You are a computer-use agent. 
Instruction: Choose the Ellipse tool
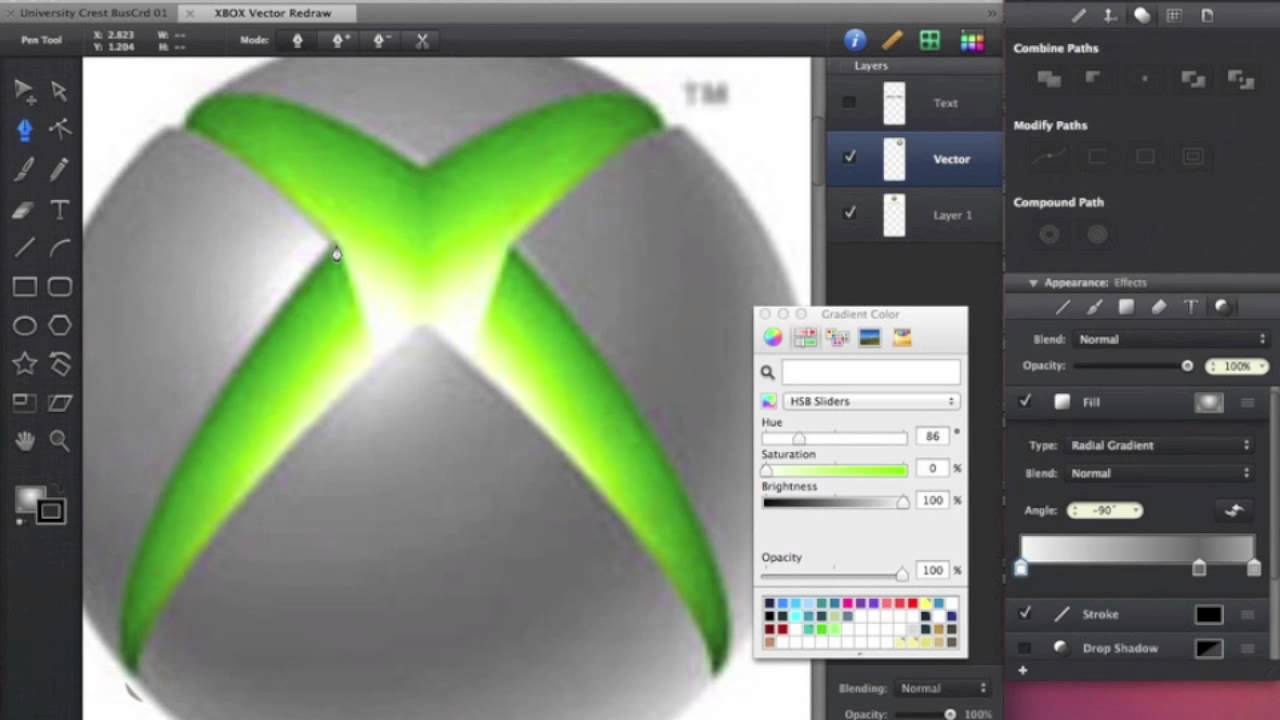coord(25,326)
